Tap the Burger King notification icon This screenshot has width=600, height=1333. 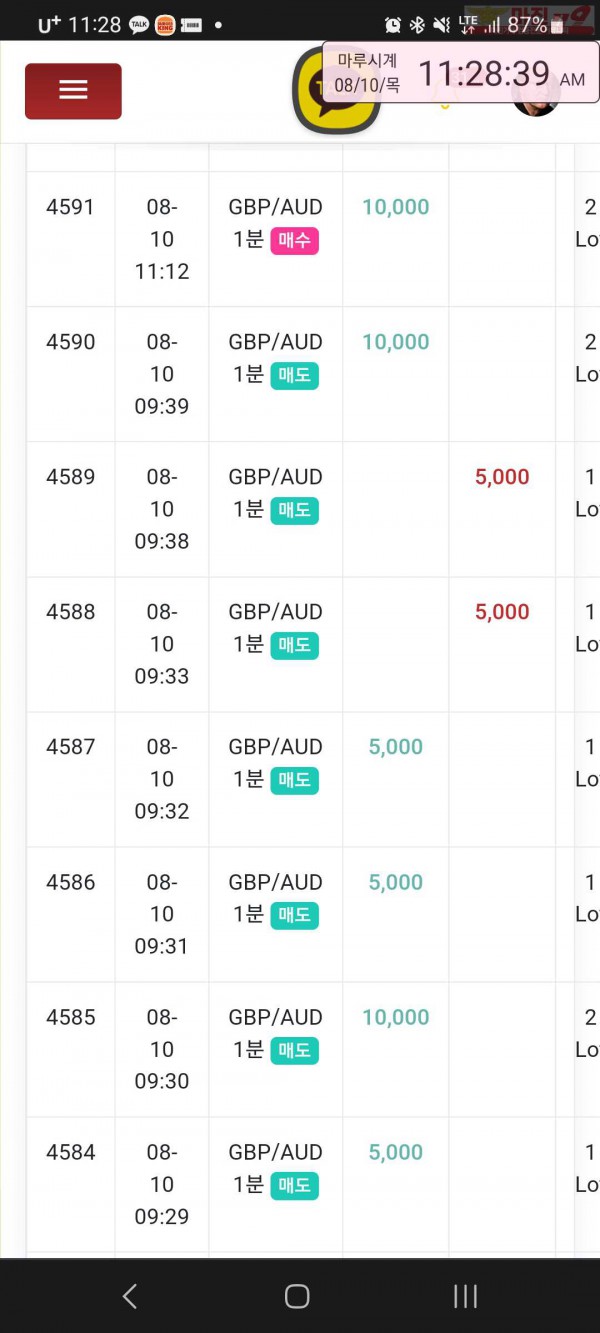pyautogui.click(x=165, y=25)
